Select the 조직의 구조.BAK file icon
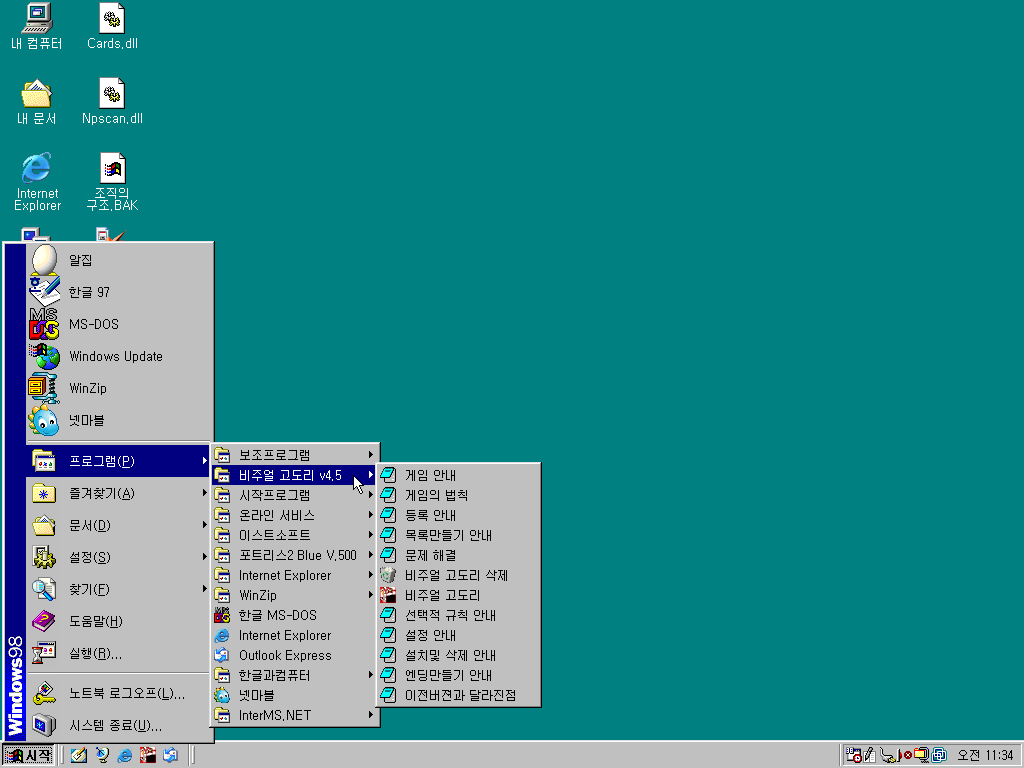 pyautogui.click(x=112, y=182)
